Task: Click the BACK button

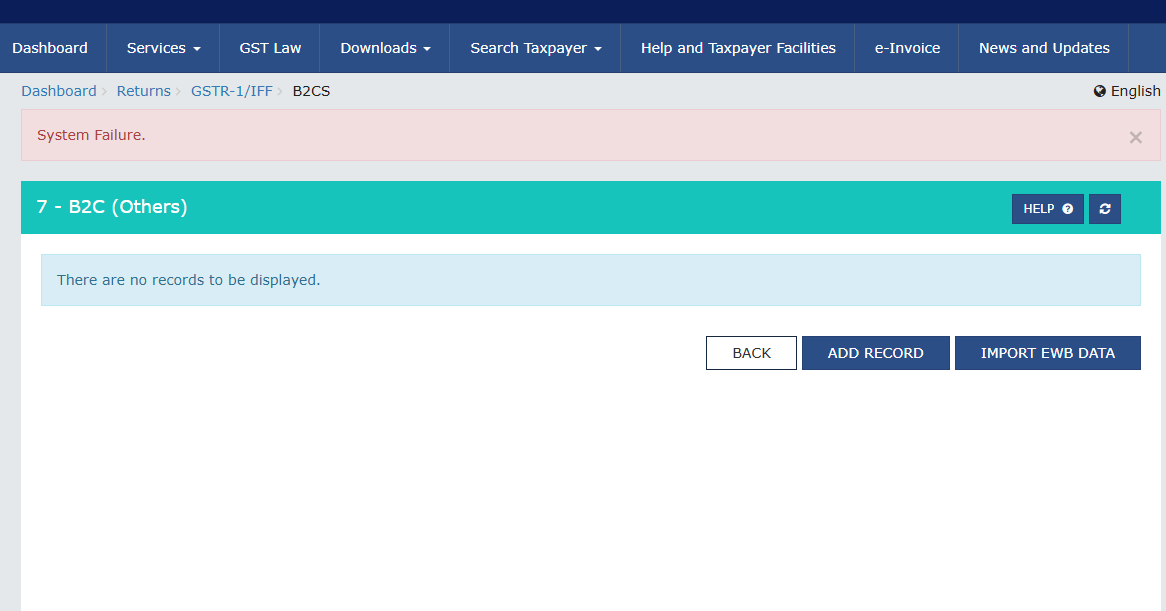Action: [751, 353]
